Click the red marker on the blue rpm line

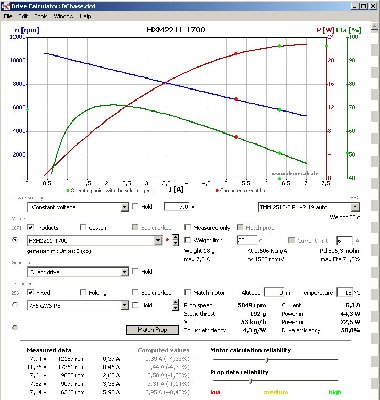pos(236,99)
